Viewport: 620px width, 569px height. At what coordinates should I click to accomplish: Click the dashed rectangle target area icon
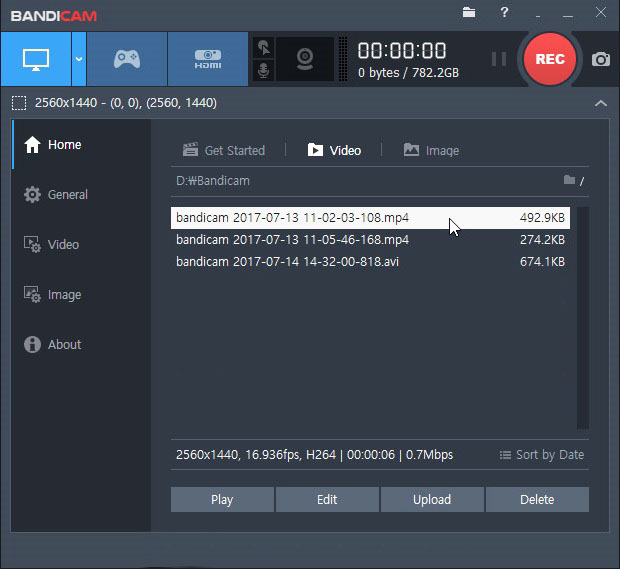19,103
